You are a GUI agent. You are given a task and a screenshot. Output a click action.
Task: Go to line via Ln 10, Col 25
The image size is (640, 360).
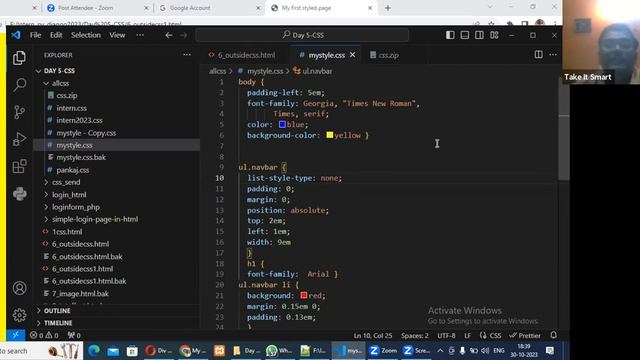click(373, 336)
